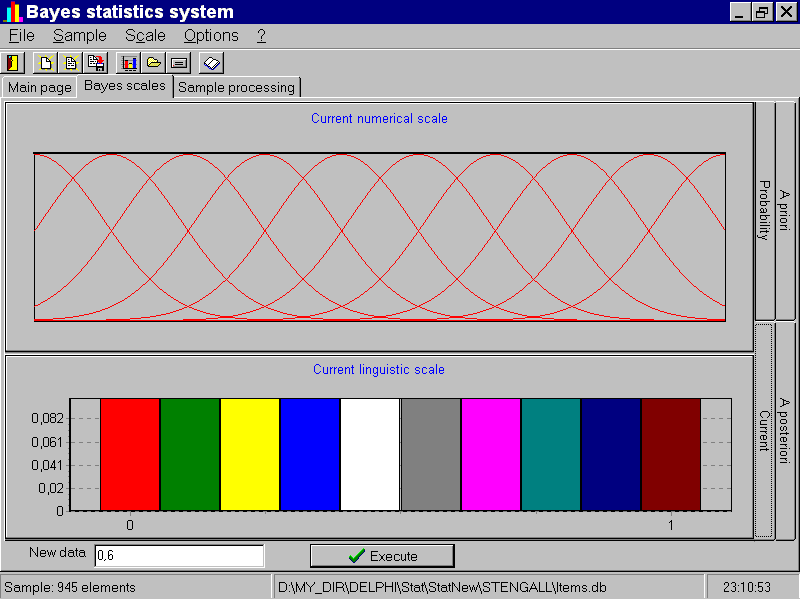Viewport: 800px width, 600px height.
Task: Click the maroon bar in linguistic scale
Action: 671,455
